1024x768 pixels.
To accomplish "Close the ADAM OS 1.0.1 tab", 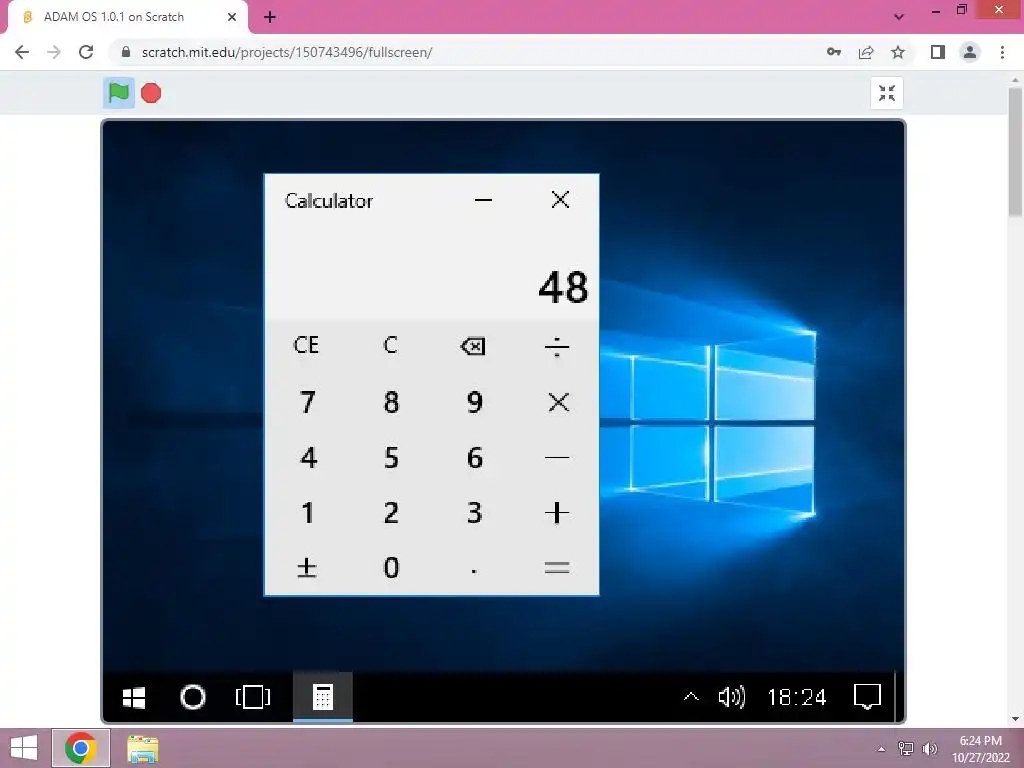I will tap(232, 17).
